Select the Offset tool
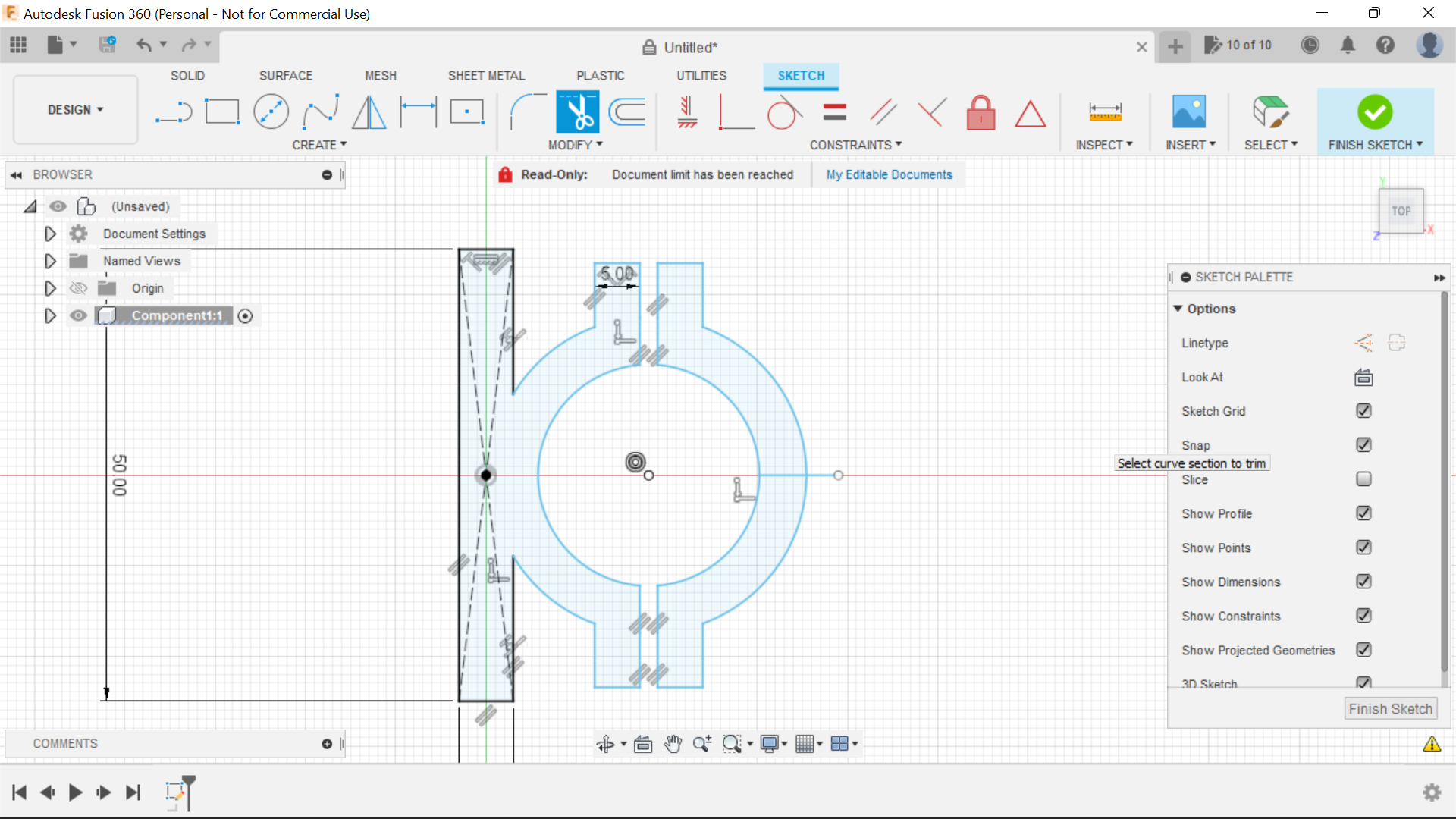The image size is (1456, 819). [x=627, y=111]
